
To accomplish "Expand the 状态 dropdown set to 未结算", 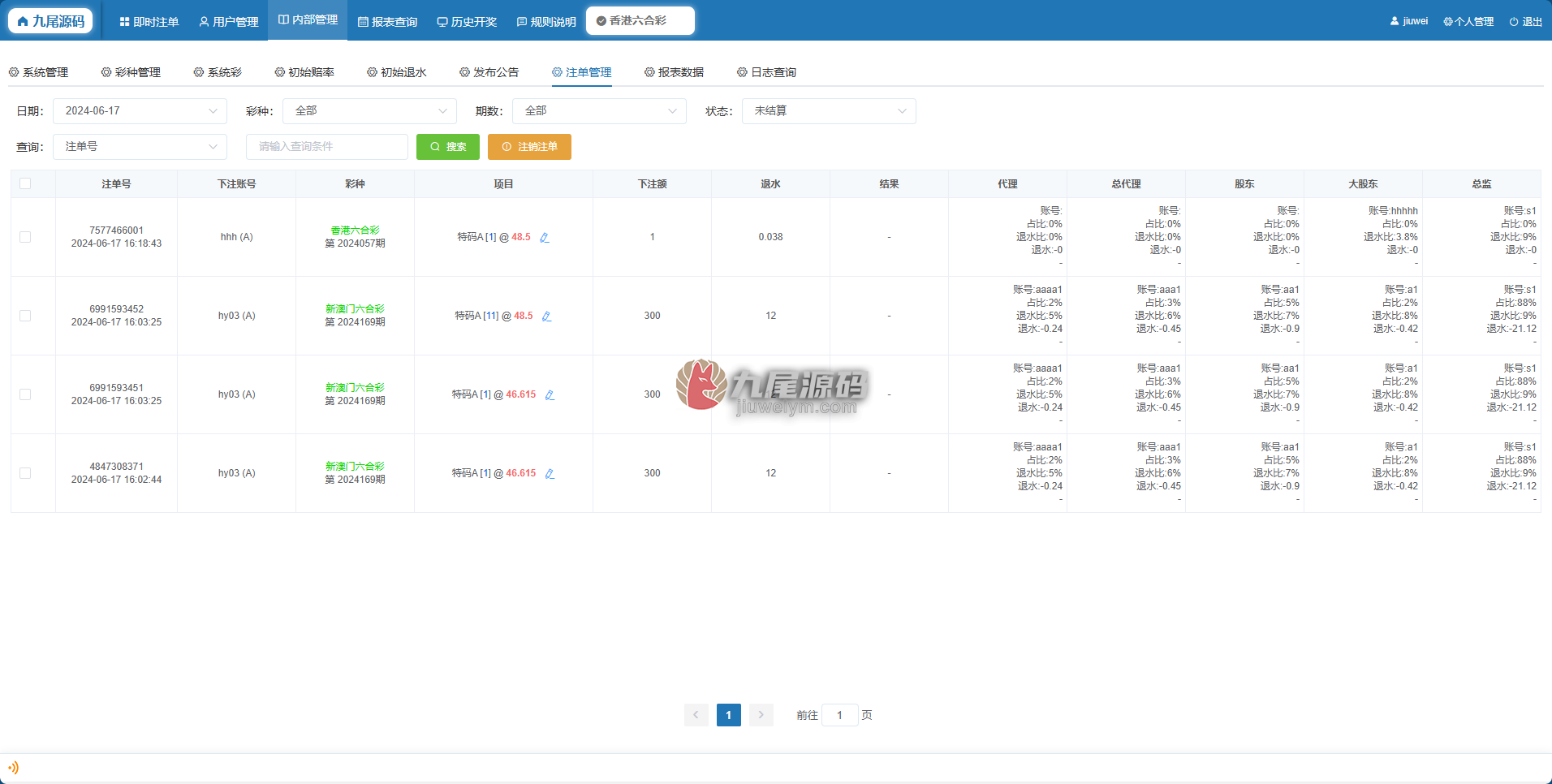I will (x=829, y=111).
